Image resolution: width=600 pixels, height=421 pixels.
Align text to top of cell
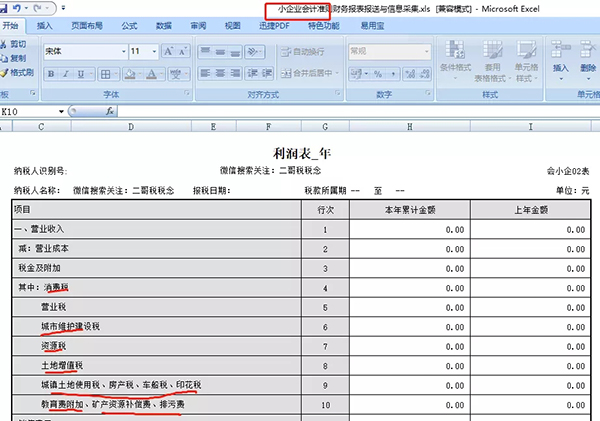(205, 51)
